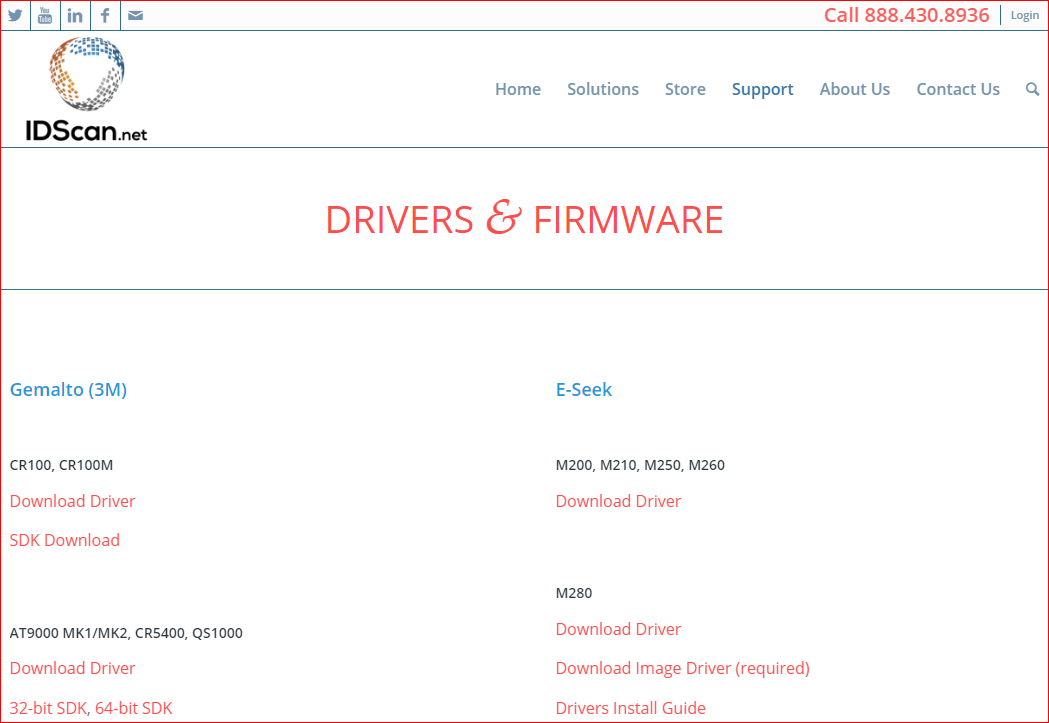This screenshot has width=1049, height=723.
Task: Click the CR100, CR100M model text
Action: coord(61,465)
